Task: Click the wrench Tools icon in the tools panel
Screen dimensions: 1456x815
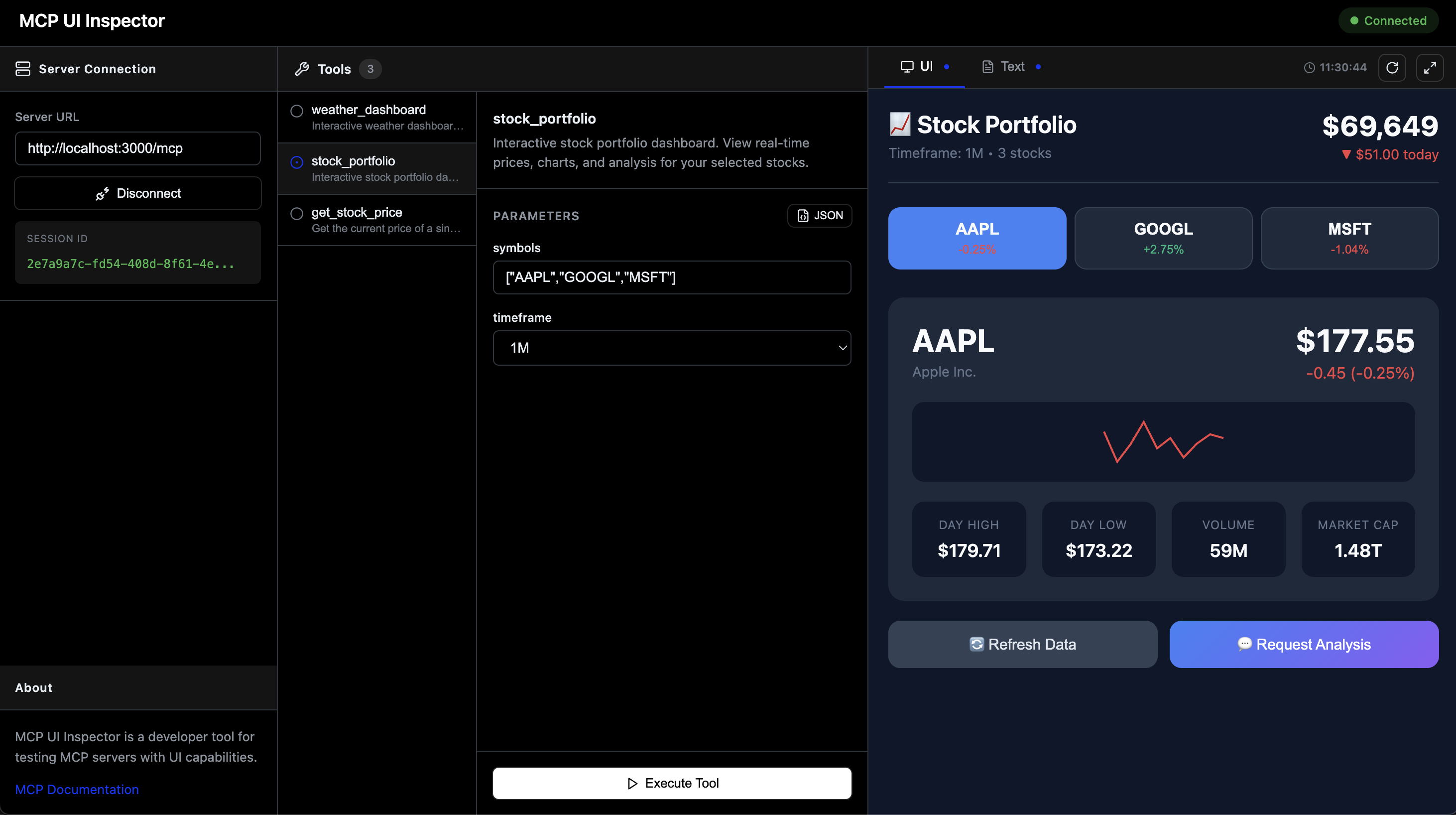Action: coord(303,68)
